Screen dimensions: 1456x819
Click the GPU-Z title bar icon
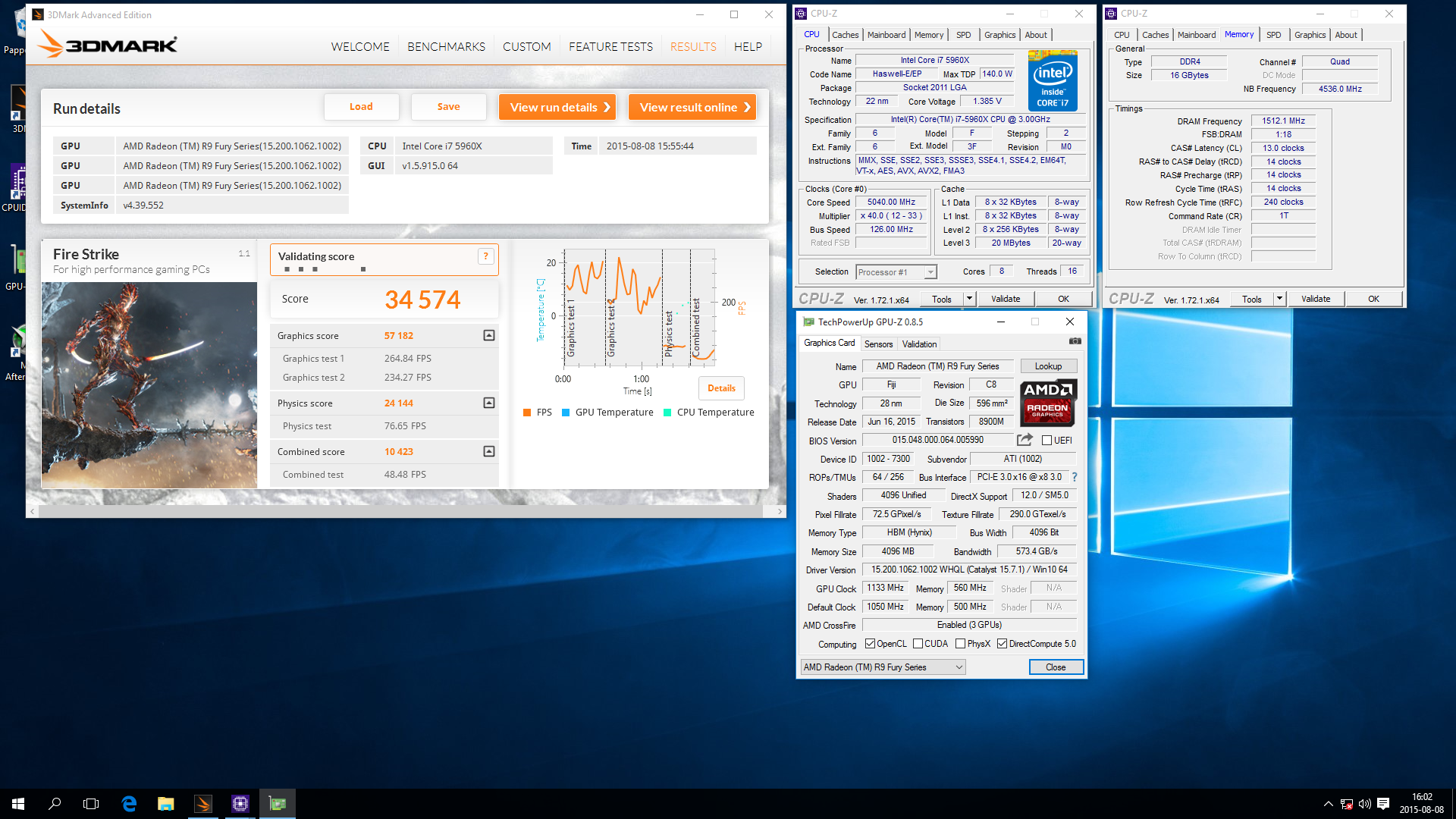tap(808, 322)
